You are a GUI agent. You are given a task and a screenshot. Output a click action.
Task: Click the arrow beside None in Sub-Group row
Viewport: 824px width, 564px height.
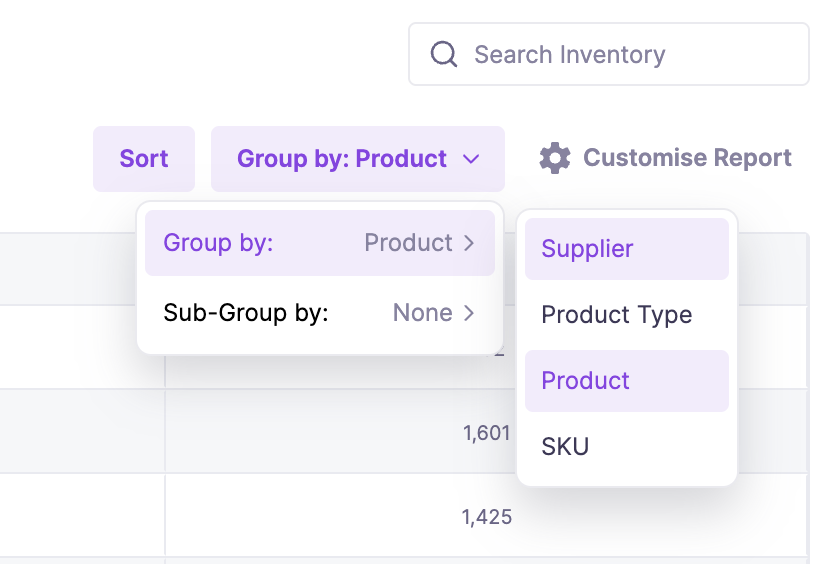(x=469, y=313)
